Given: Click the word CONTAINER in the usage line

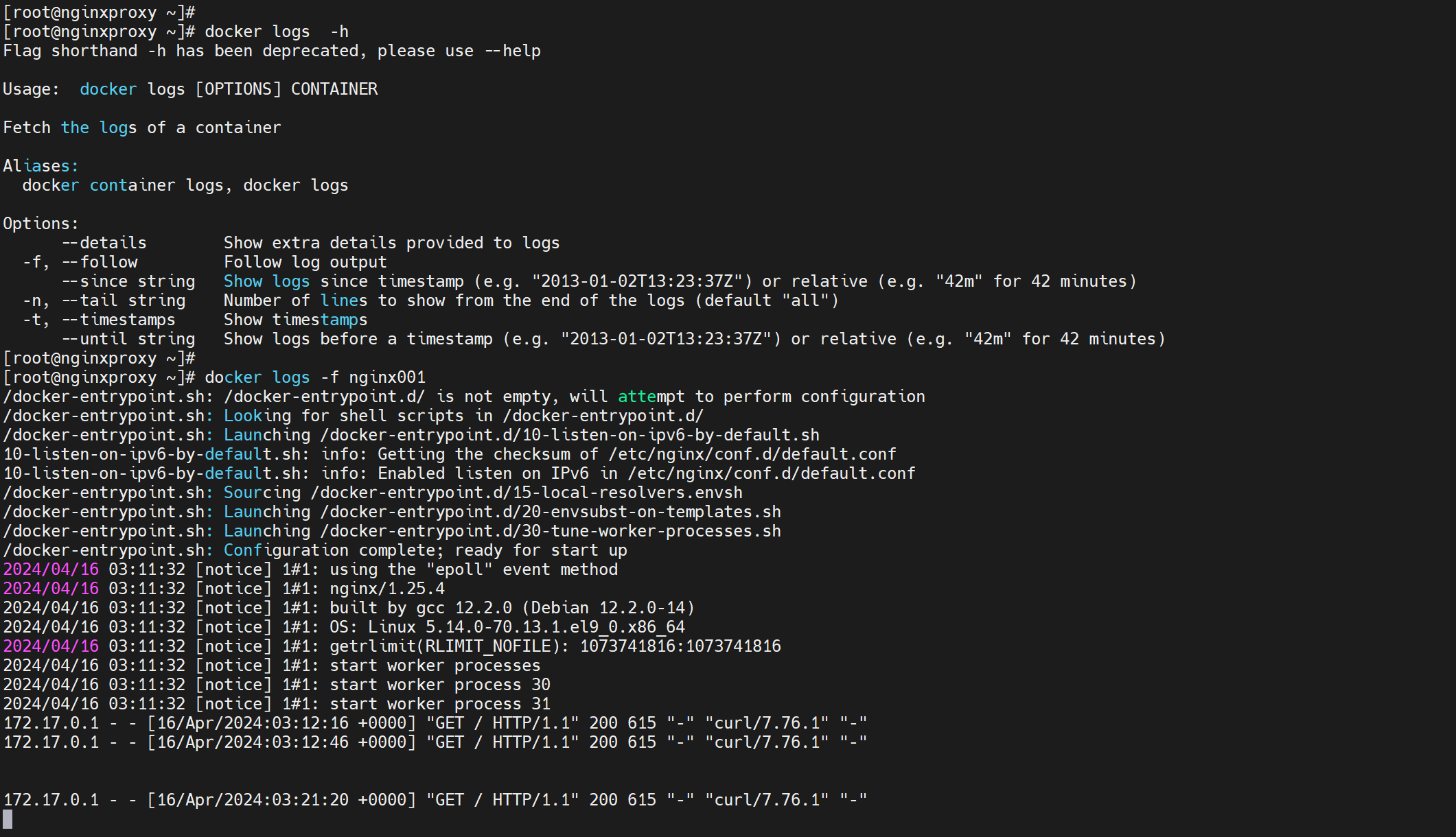Looking at the screenshot, I should (334, 90).
